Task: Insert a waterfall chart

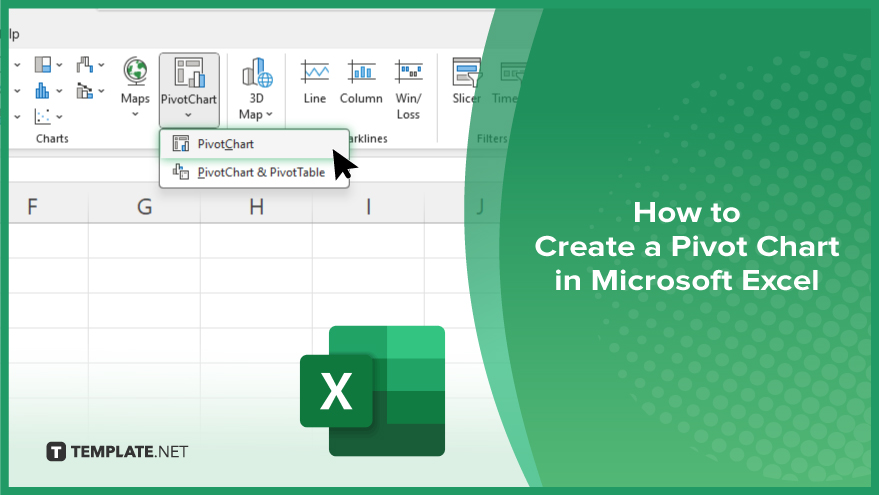Action: tap(85, 64)
